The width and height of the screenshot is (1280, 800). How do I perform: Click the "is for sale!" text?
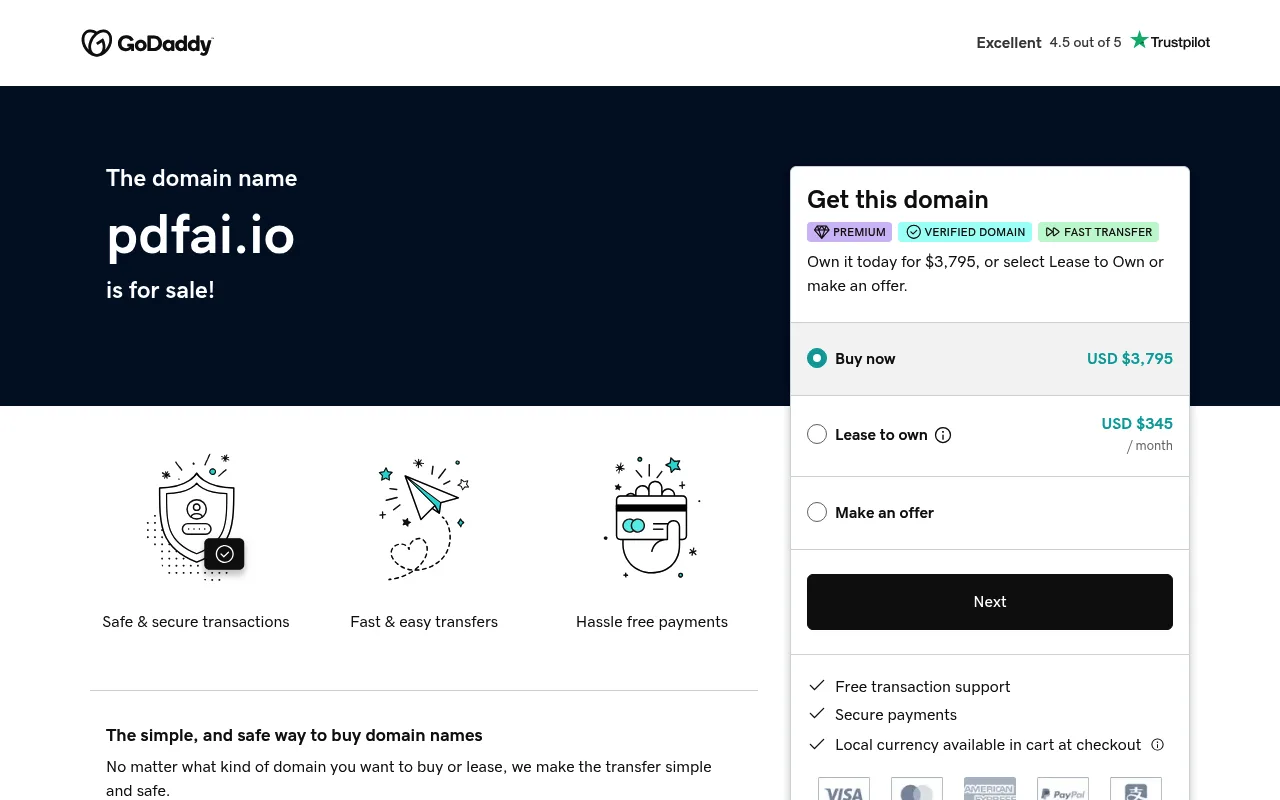click(160, 290)
